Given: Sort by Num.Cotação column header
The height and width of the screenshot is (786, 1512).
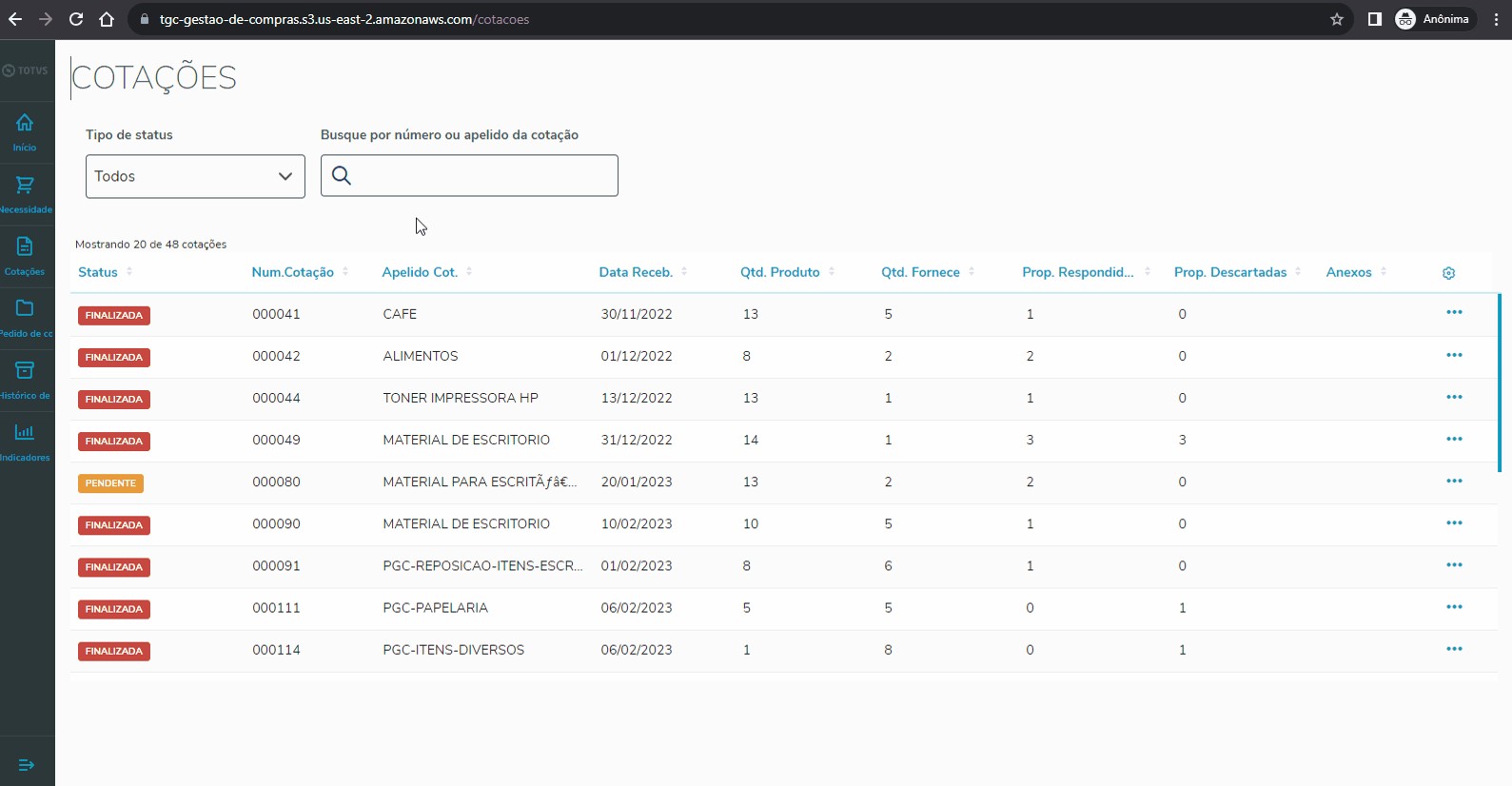Looking at the screenshot, I should pos(292,272).
